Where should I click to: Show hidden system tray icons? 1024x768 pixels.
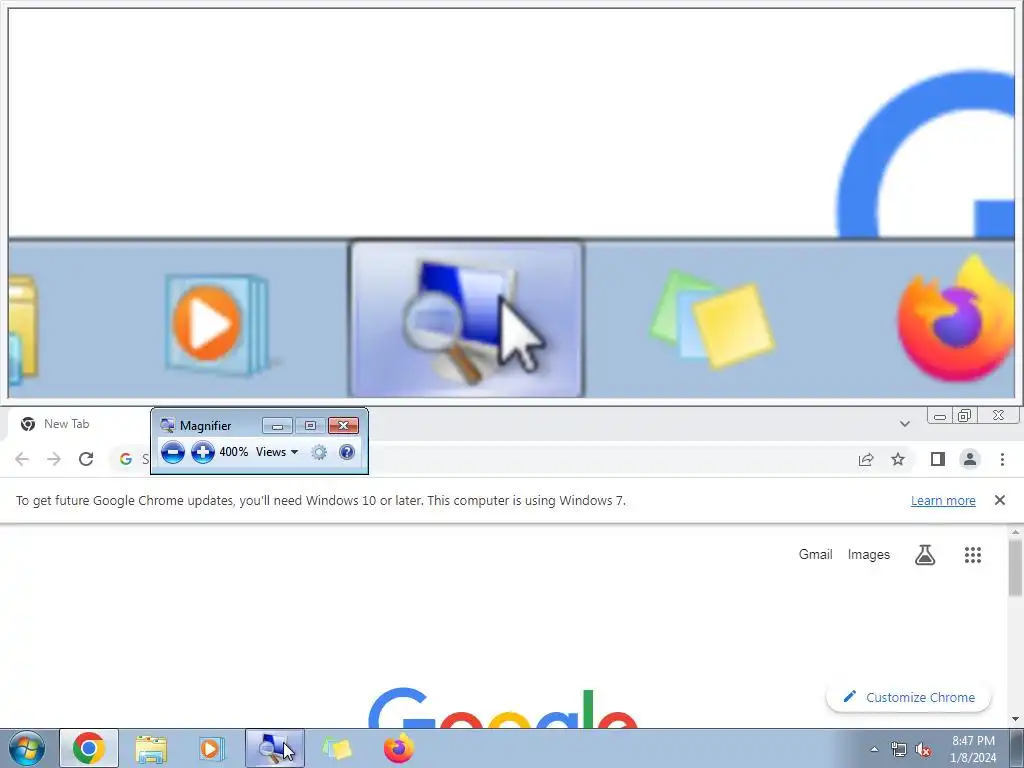(874, 750)
